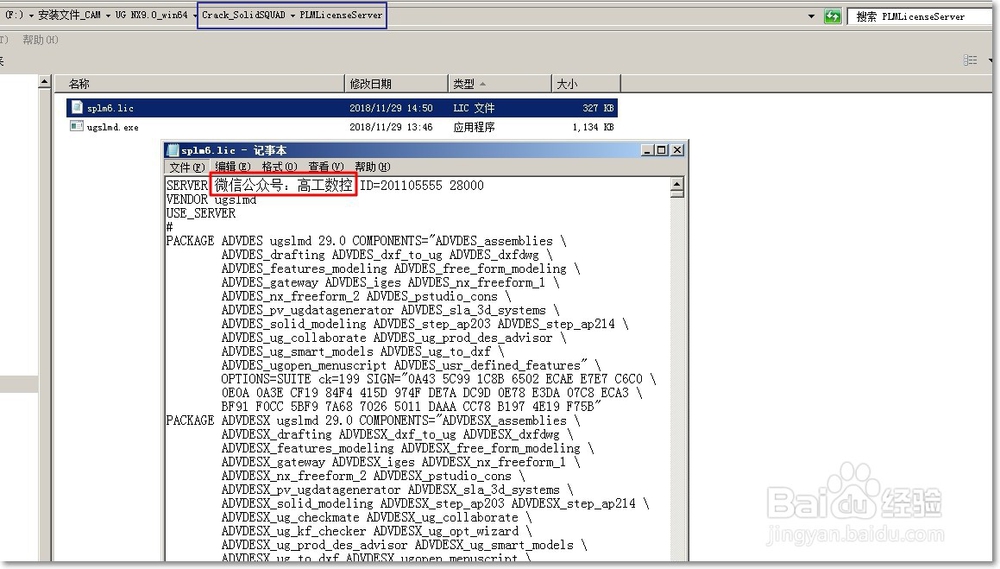
Task: Open Notepad 查看(V) menu
Action: 326,167
